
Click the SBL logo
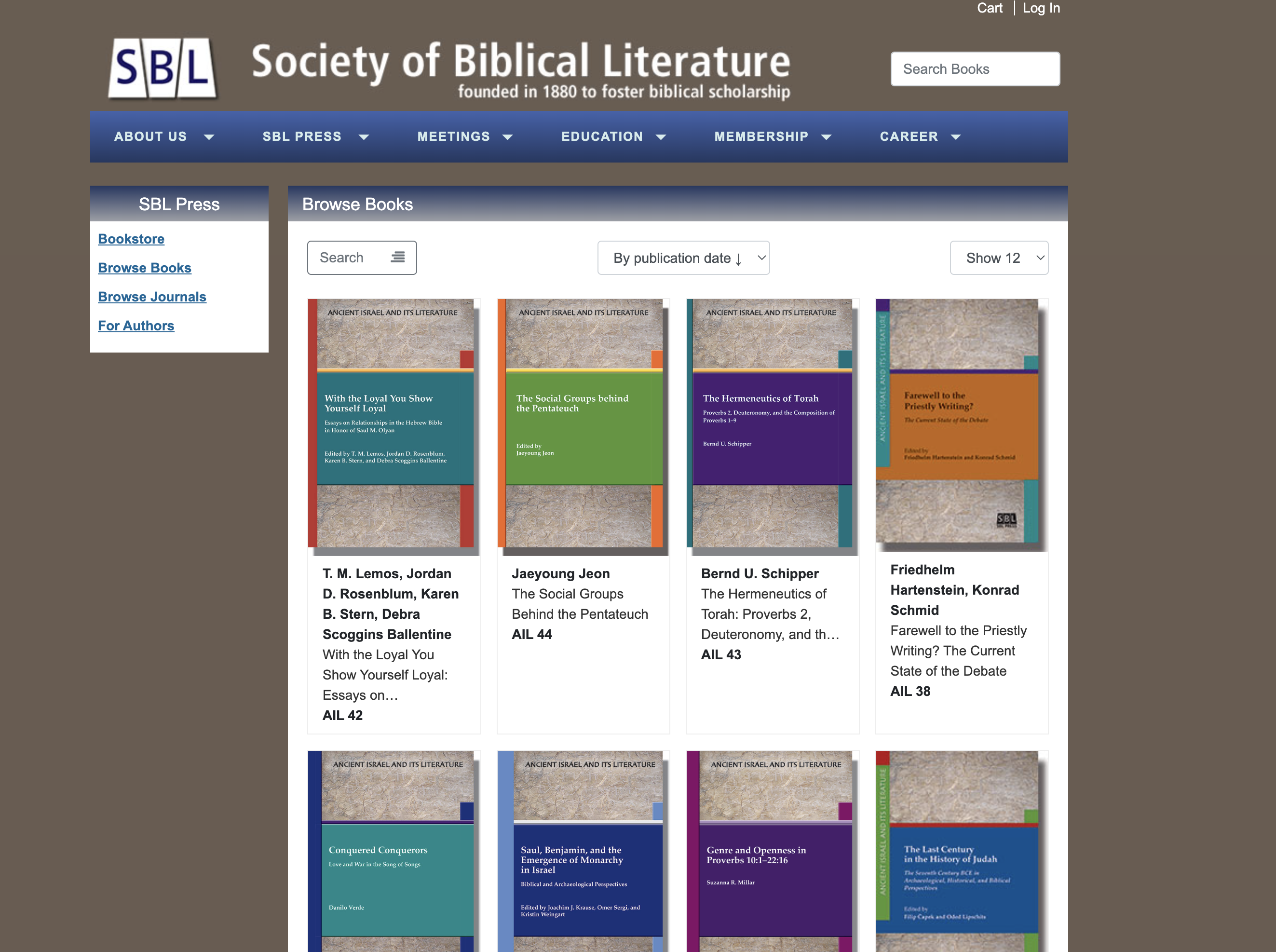click(x=163, y=68)
